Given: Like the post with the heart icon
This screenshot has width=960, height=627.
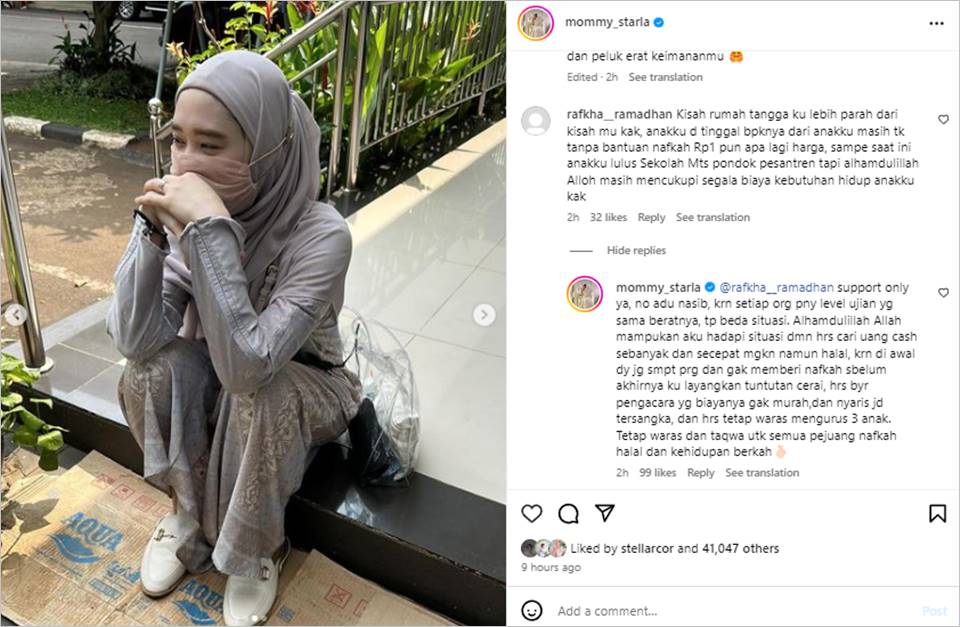Looking at the screenshot, I should pyautogui.click(x=531, y=513).
